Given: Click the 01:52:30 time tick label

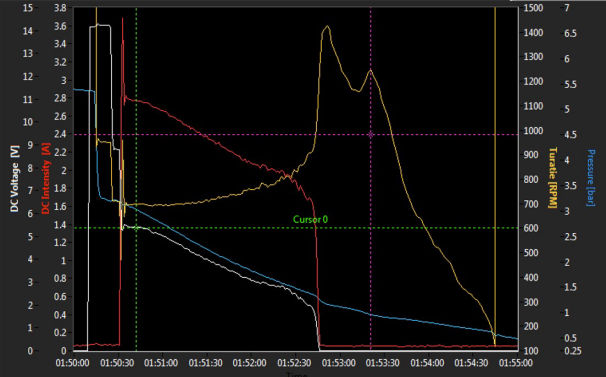Looking at the screenshot, I should (294, 363).
